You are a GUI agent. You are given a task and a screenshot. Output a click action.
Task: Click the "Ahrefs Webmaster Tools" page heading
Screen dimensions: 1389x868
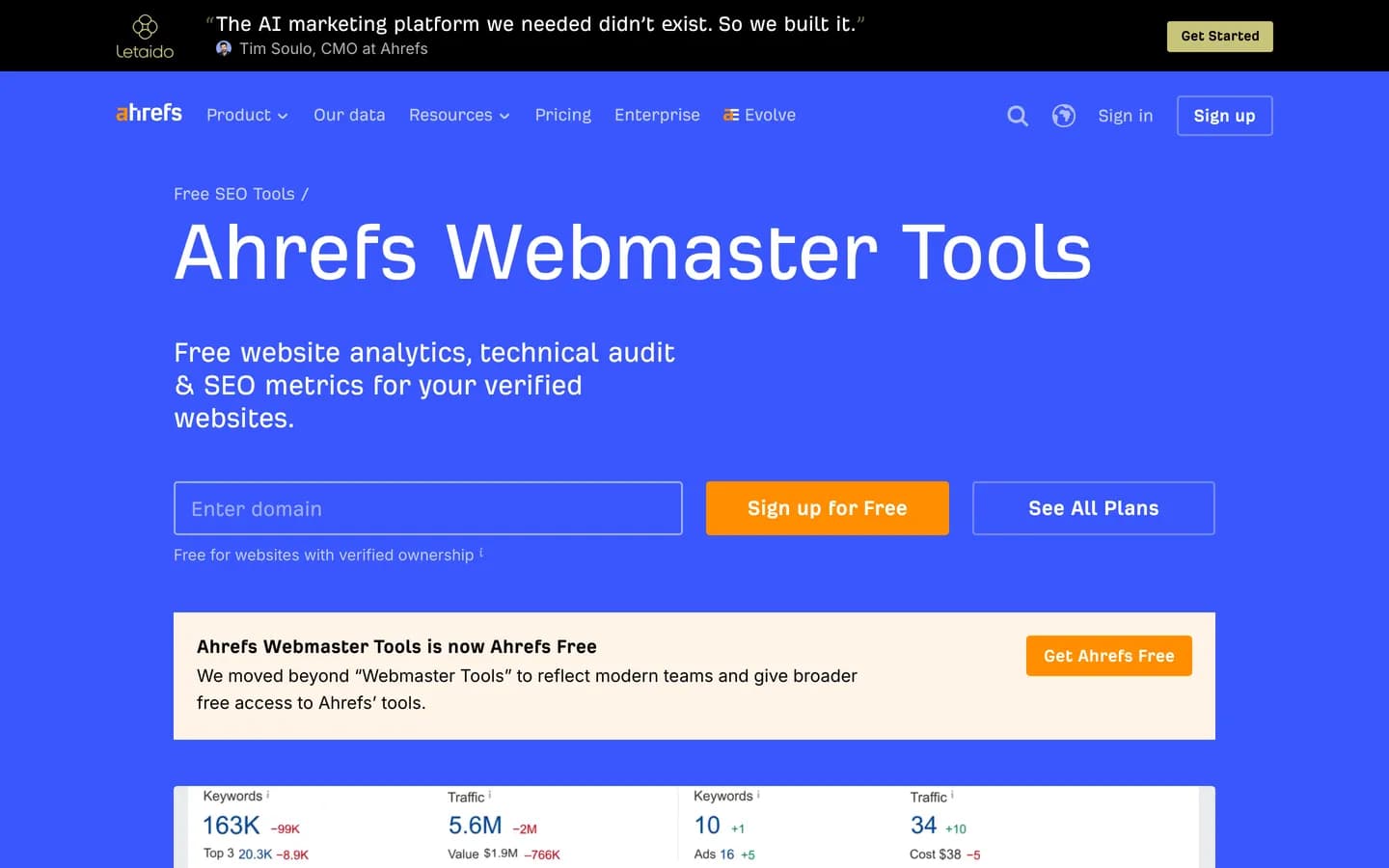click(633, 252)
